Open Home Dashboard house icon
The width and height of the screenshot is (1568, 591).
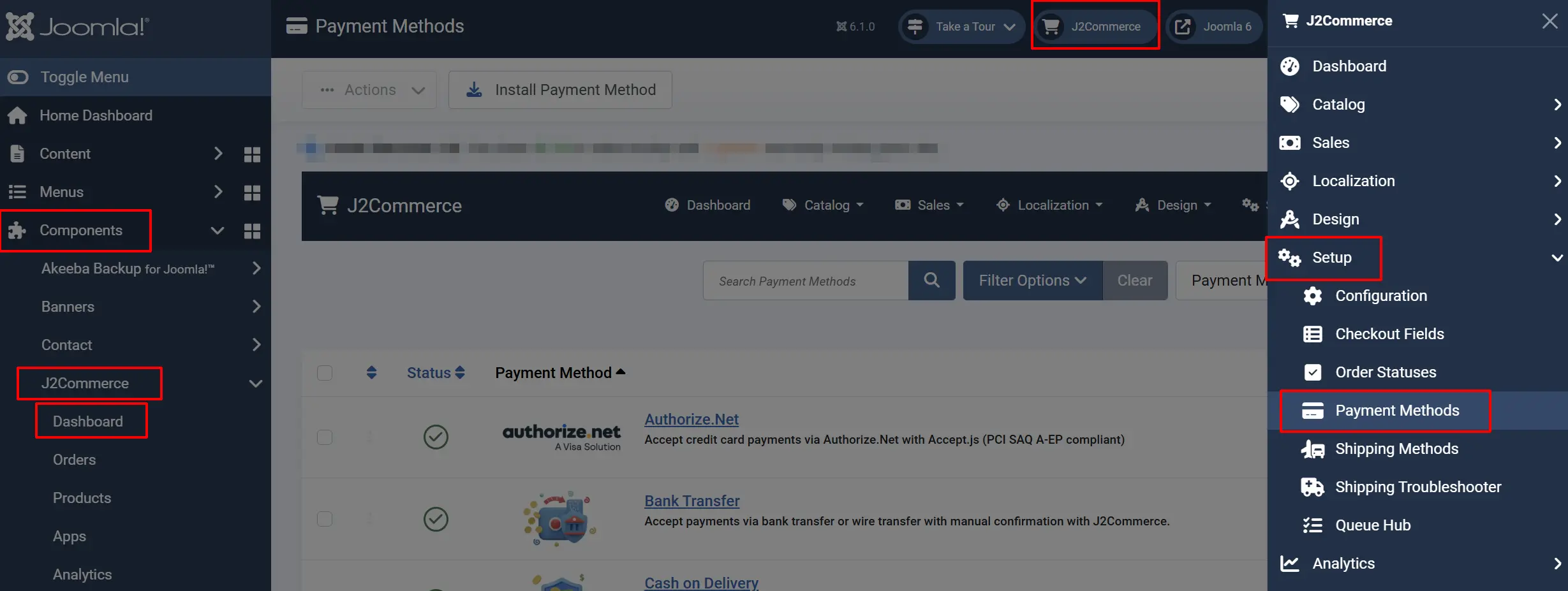click(17, 115)
